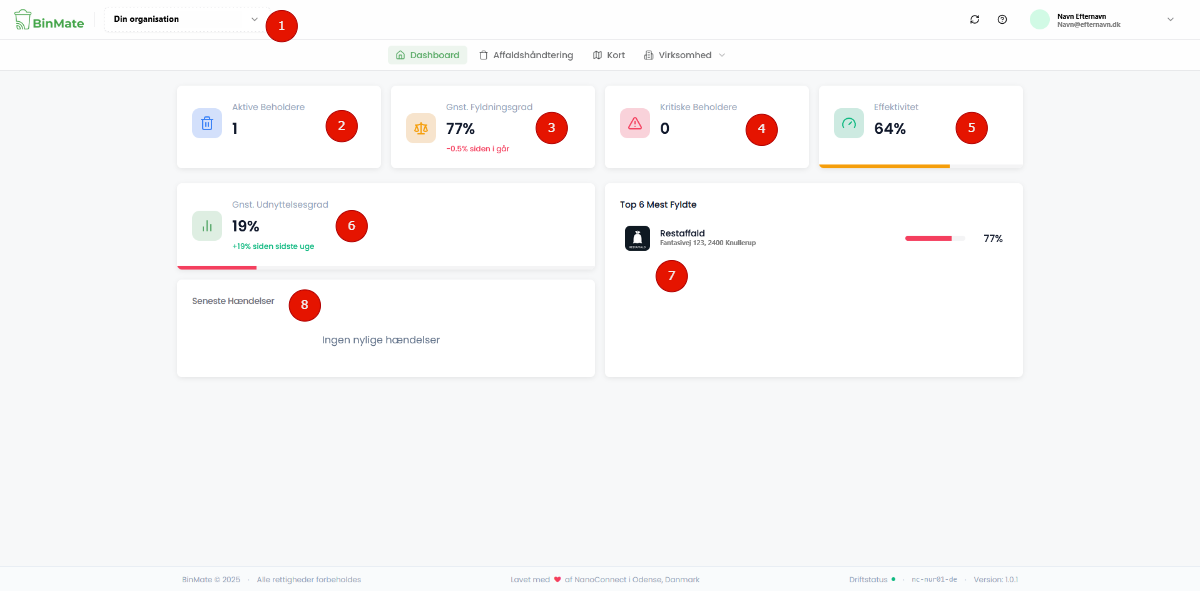Expand the Virksomhed menu
Image resolution: width=1200 pixels, height=591 pixels.
(x=684, y=55)
